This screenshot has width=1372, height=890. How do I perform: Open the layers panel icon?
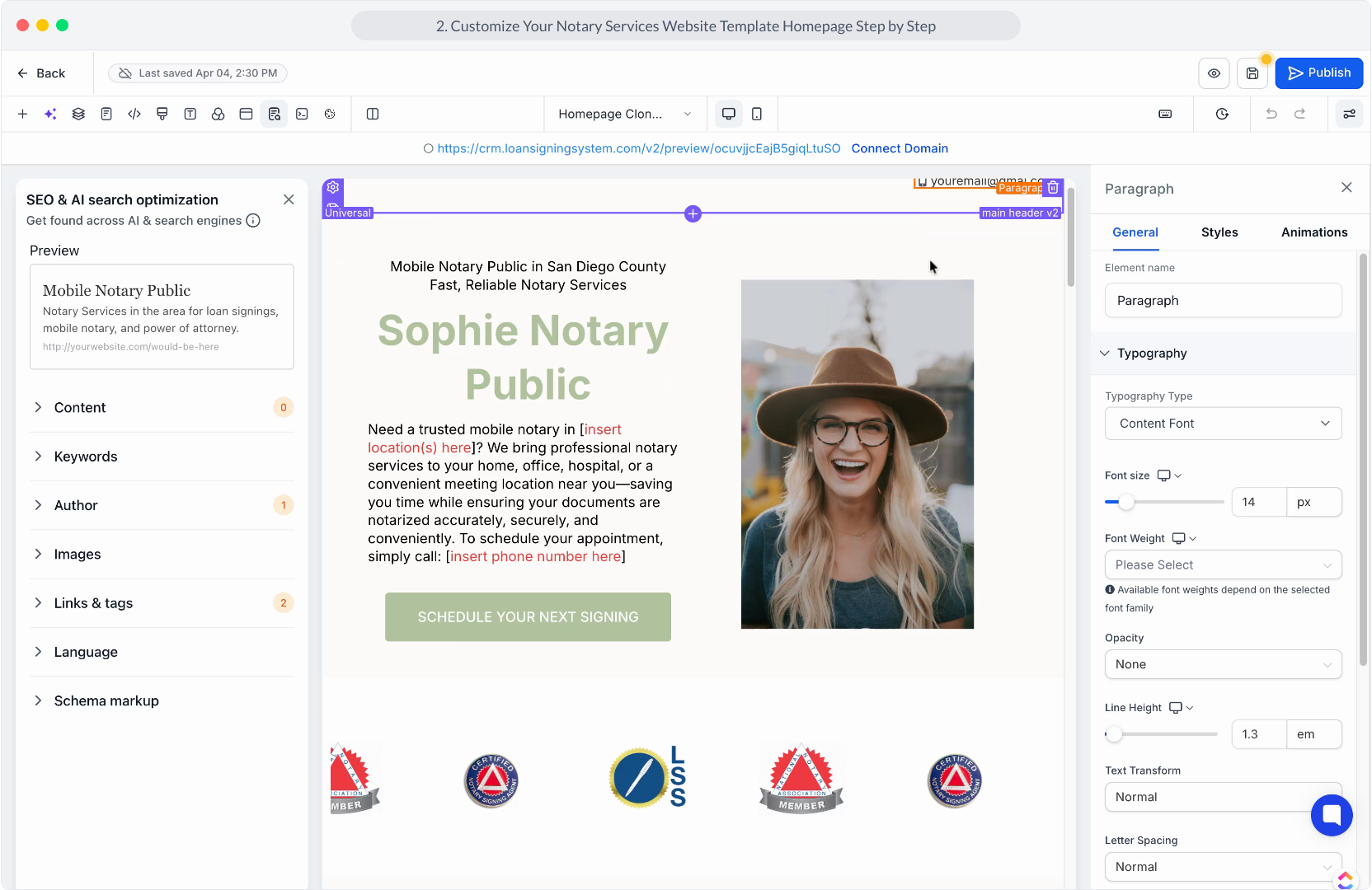[78, 114]
